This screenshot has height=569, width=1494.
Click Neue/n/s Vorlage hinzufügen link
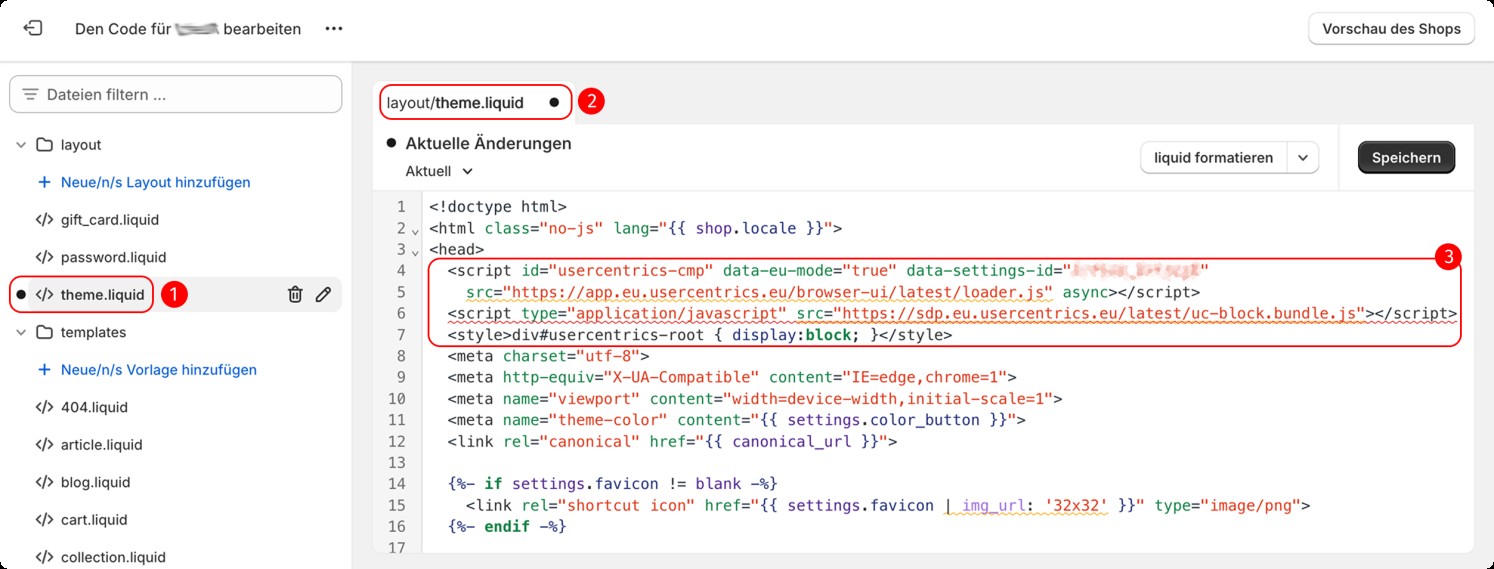158,370
